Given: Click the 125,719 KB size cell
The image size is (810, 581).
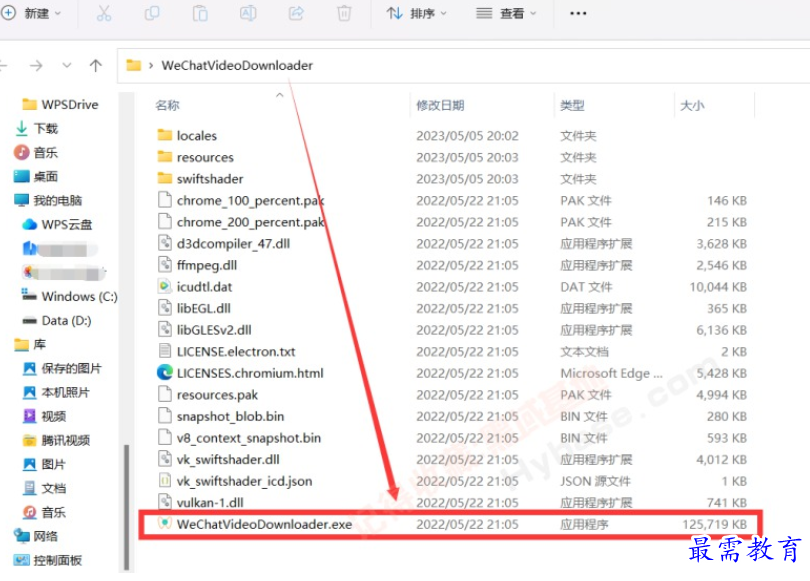Looking at the screenshot, I should pos(714,525).
